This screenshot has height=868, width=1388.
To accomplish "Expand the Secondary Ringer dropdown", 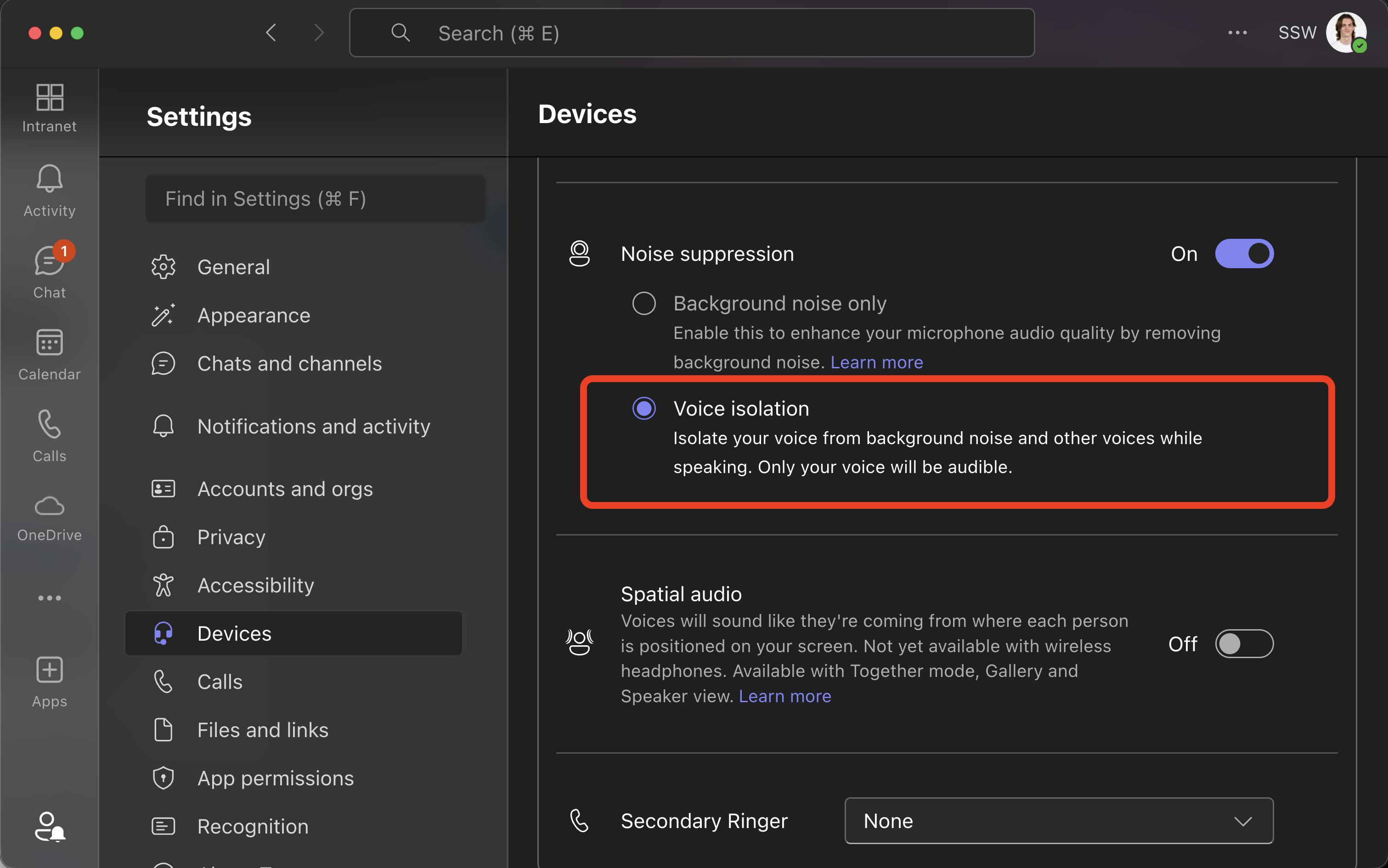I will pos(1059,820).
